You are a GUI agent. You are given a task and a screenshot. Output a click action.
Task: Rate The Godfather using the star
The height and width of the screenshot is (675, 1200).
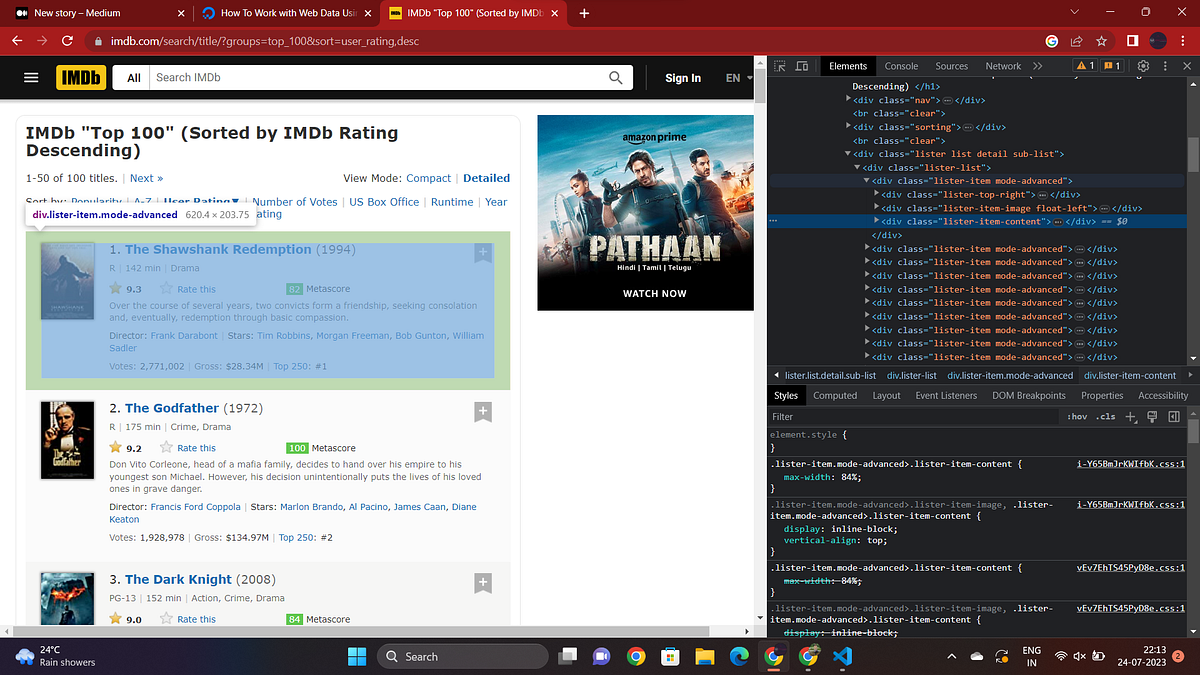point(166,448)
